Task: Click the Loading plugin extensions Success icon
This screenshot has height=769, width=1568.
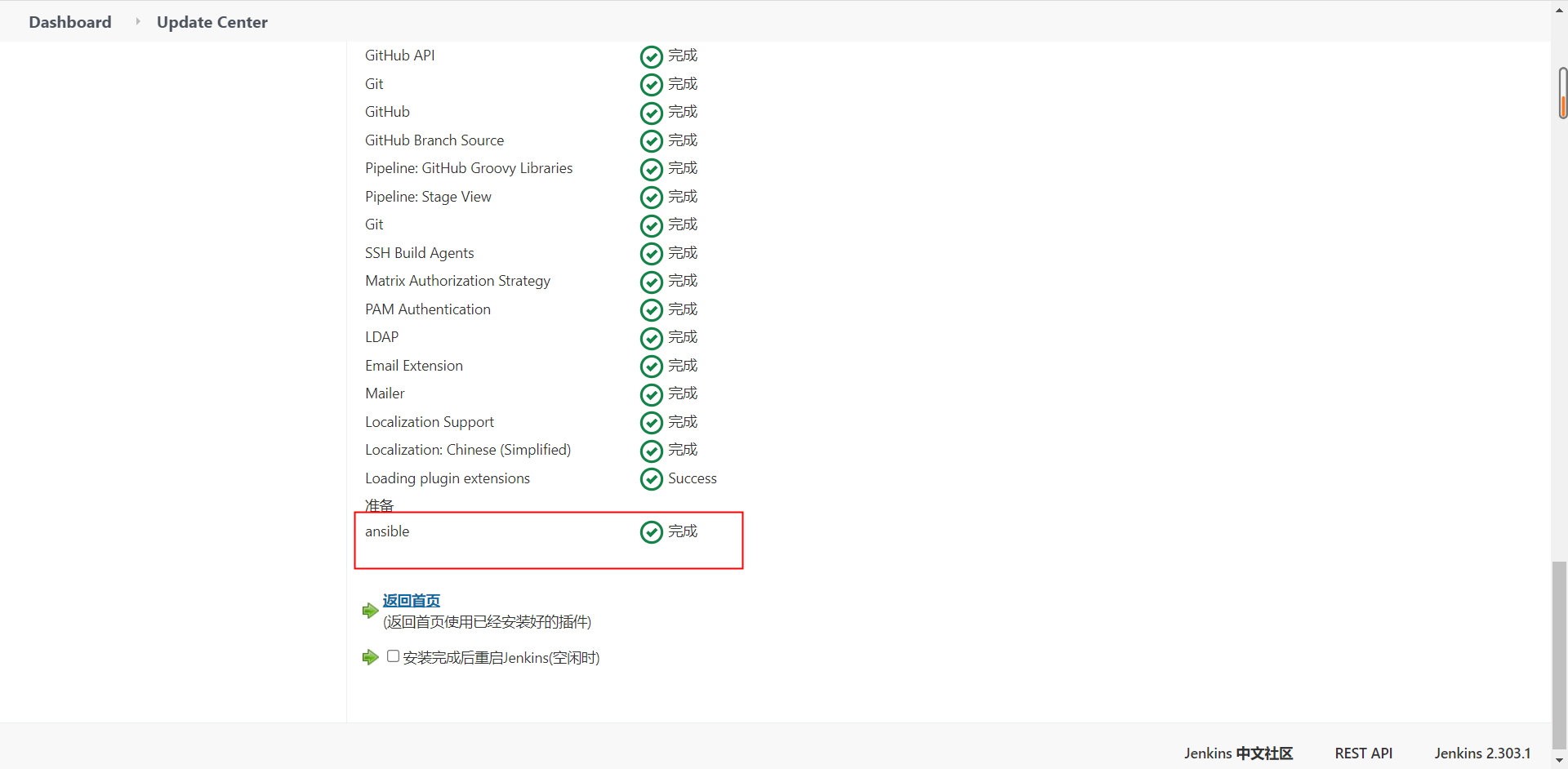Action: coord(651,479)
